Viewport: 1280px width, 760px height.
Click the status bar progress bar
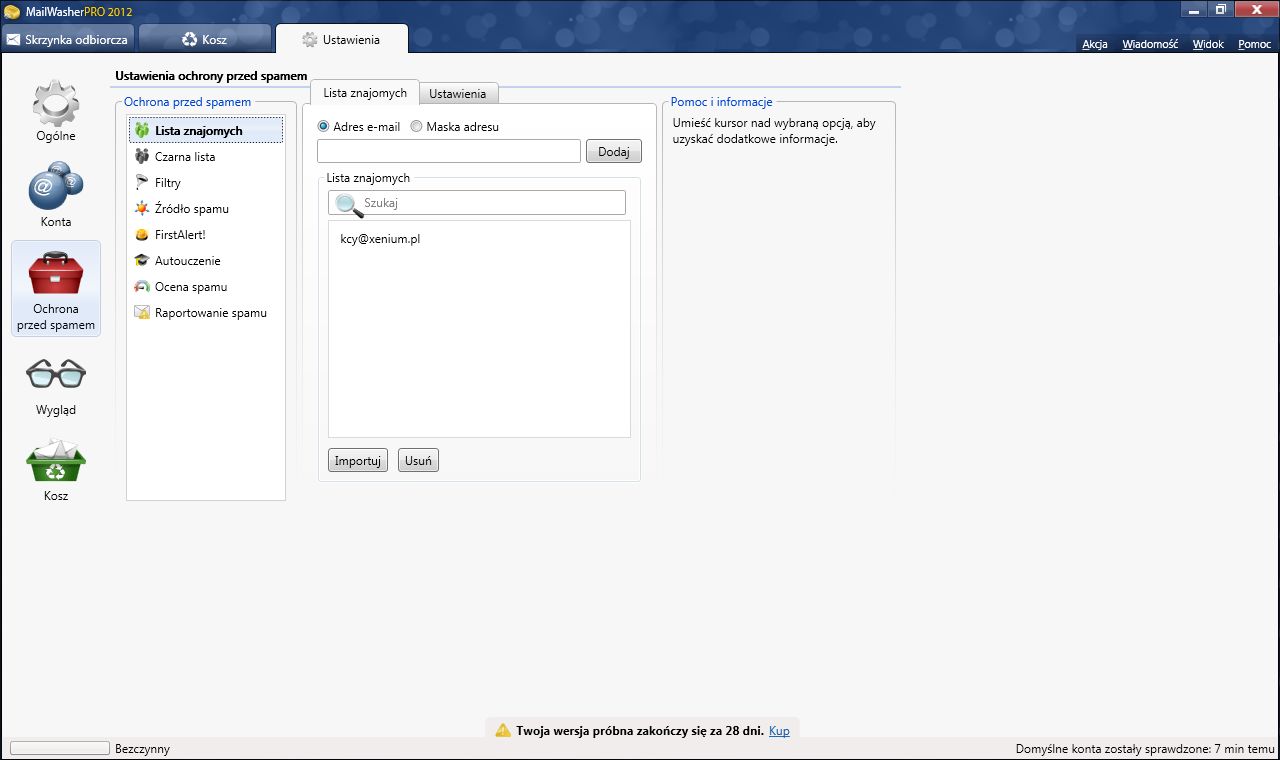(x=59, y=748)
